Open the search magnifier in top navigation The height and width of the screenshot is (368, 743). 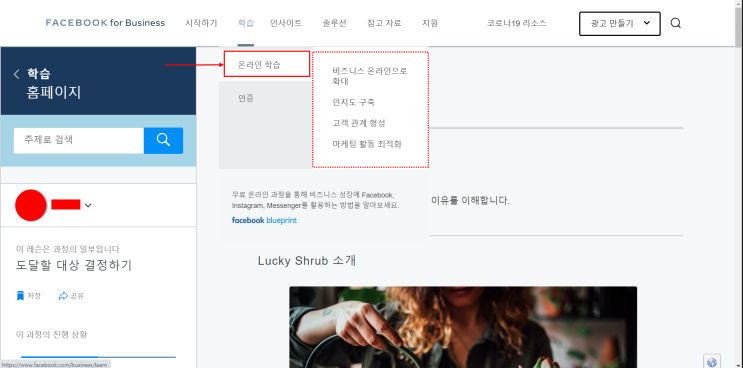(676, 23)
